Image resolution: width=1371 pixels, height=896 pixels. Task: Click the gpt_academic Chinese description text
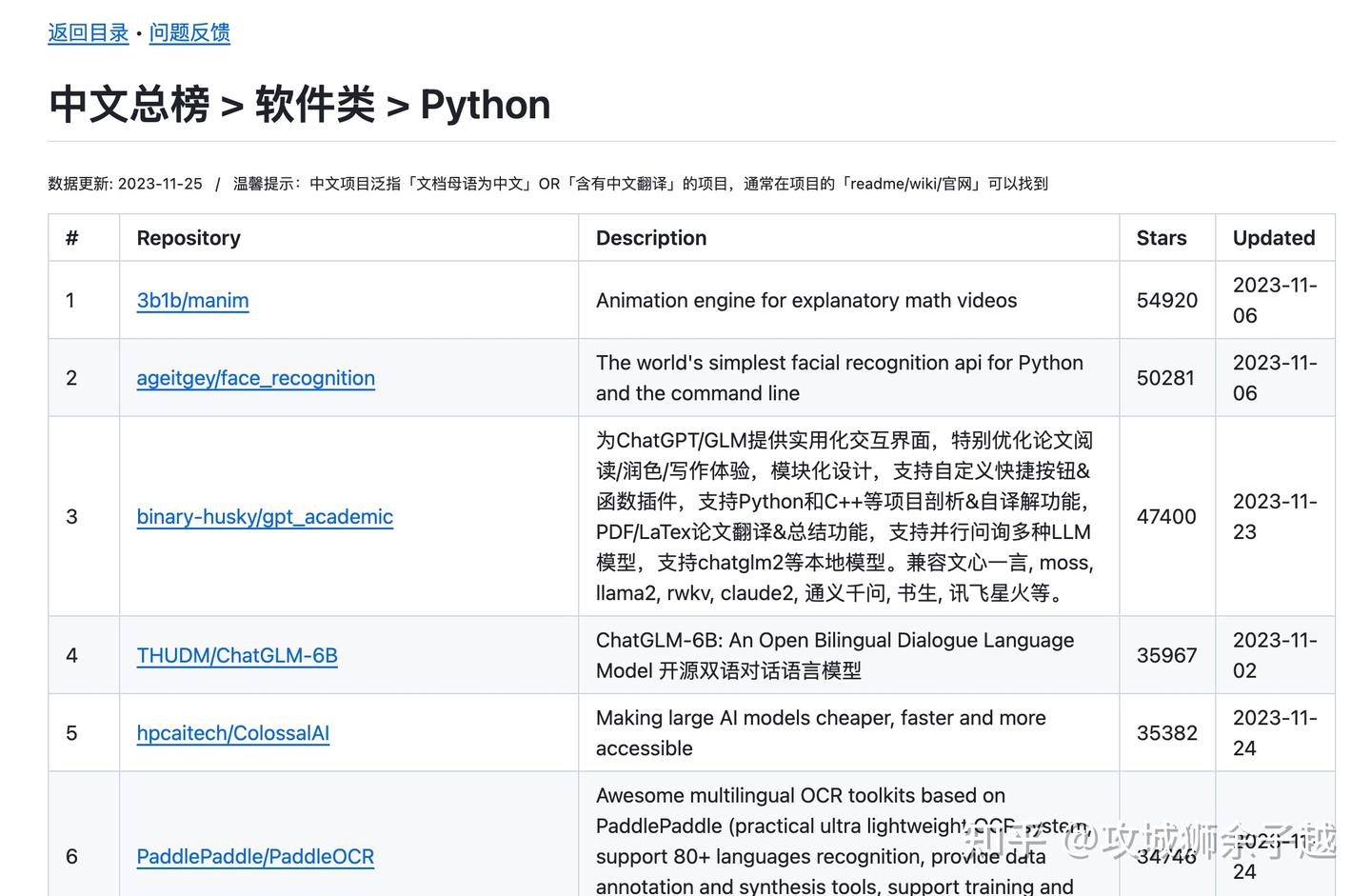[x=844, y=516]
